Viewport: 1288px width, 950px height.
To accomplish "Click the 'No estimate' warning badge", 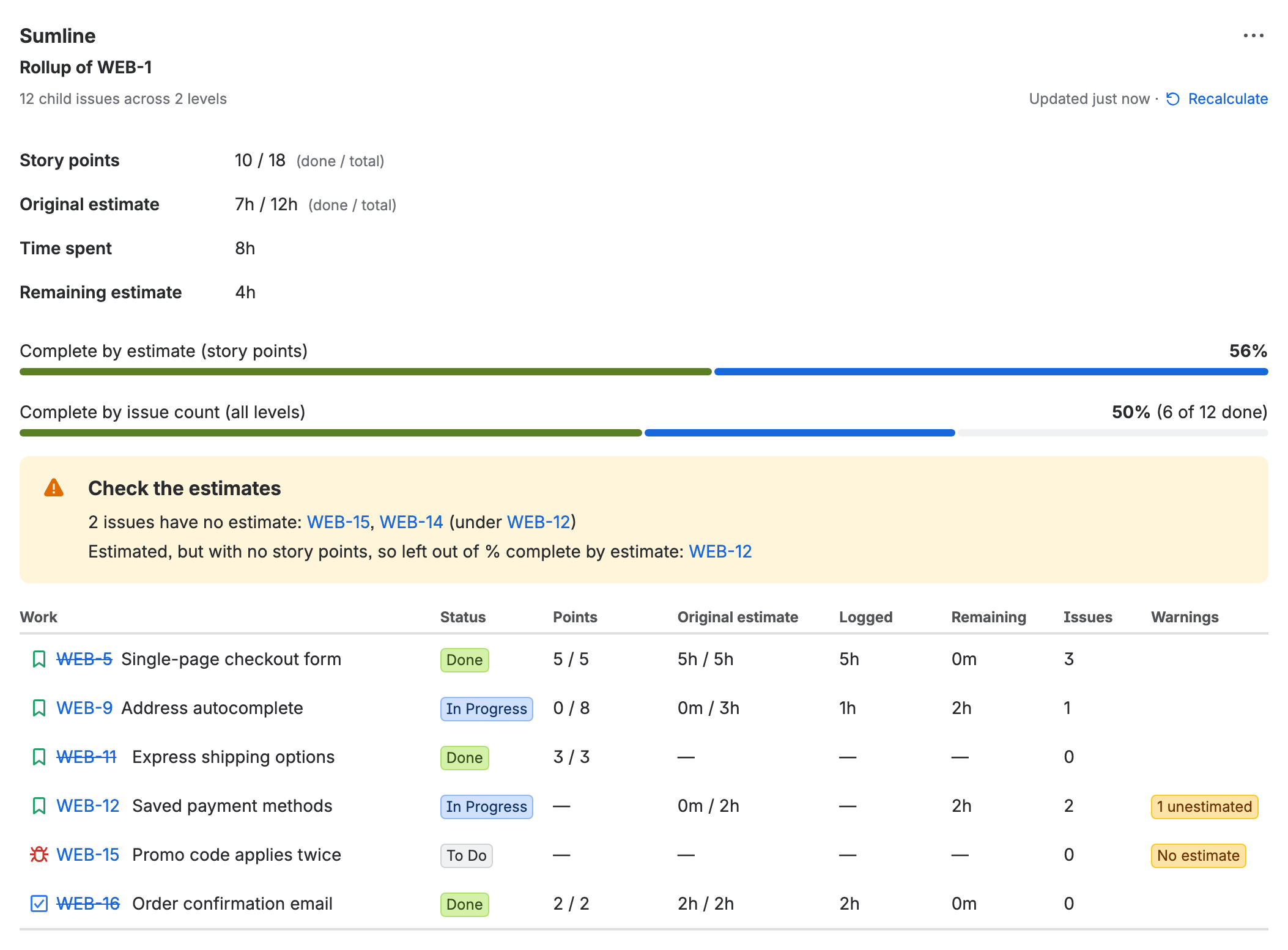I will [x=1198, y=855].
